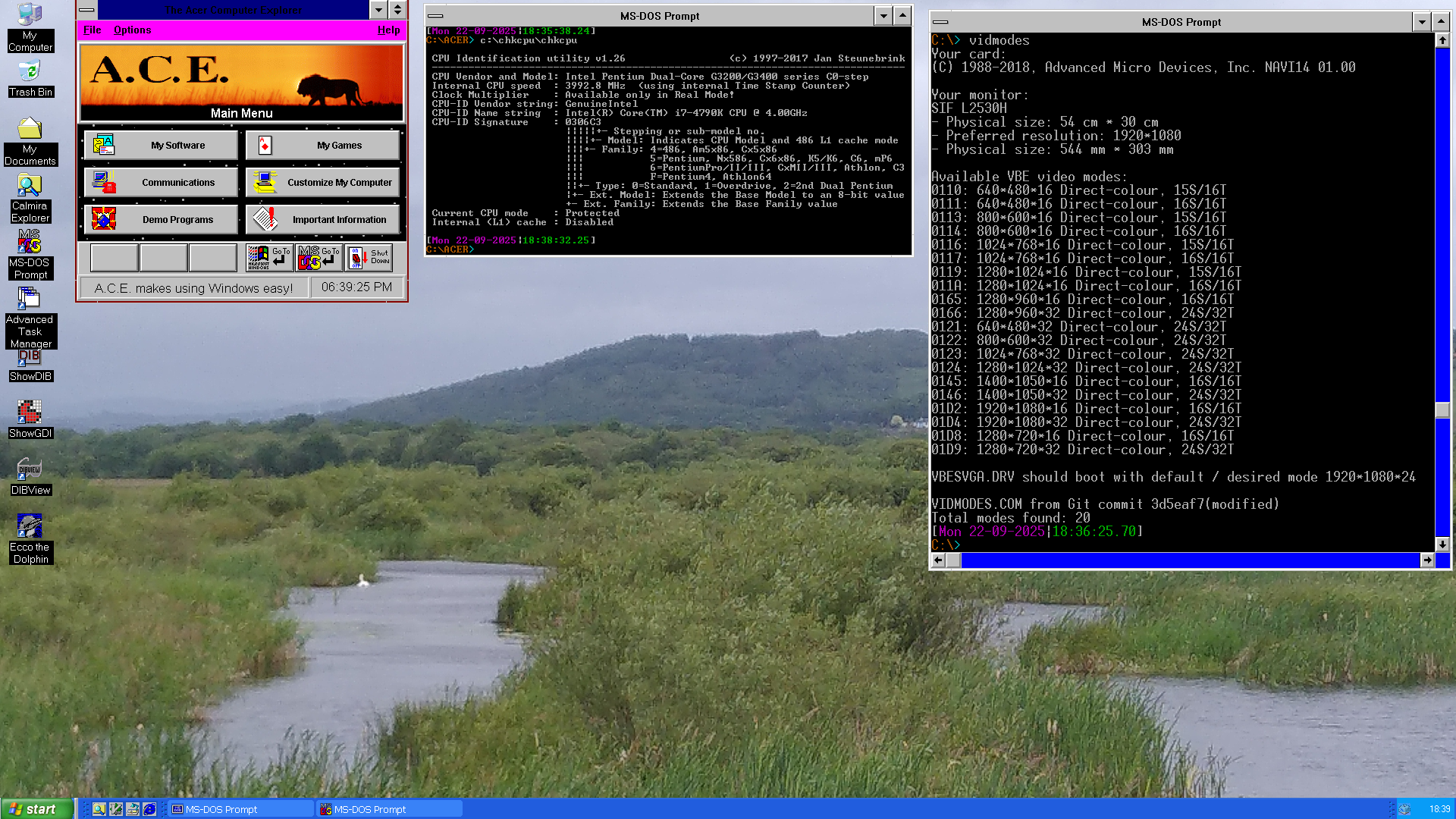Open Ecco the Dolphin shortcut

tap(30, 539)
